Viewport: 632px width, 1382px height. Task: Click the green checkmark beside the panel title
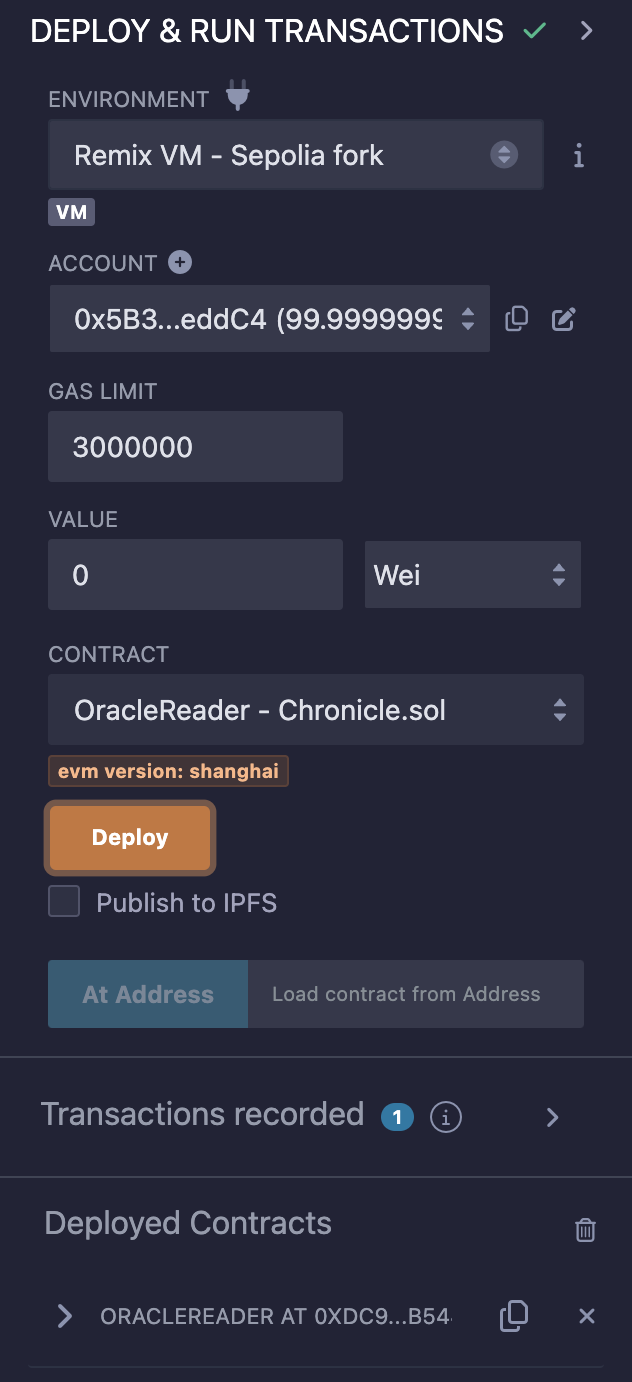coord(535,31)
